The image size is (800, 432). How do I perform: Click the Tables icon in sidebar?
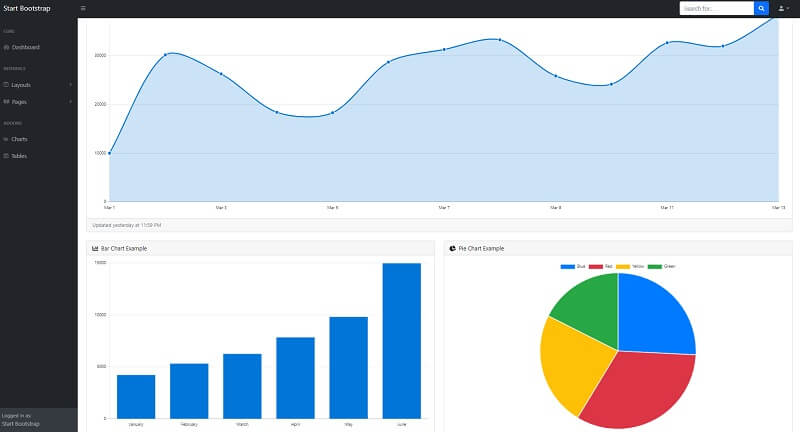pyautogui.click(x=6, y=156)
